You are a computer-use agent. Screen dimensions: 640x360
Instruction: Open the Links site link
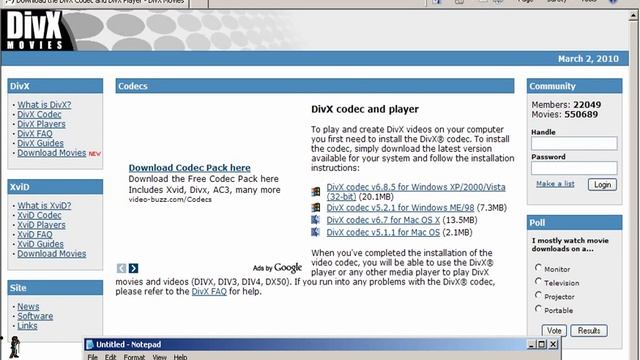point(27,326)
